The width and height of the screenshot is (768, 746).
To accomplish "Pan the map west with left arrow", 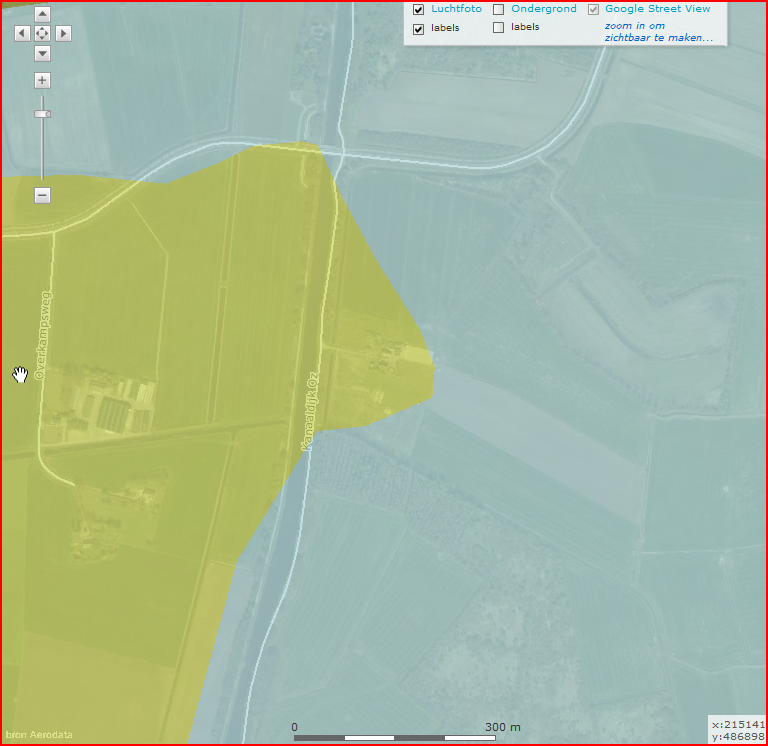I will tap(22, 33).
